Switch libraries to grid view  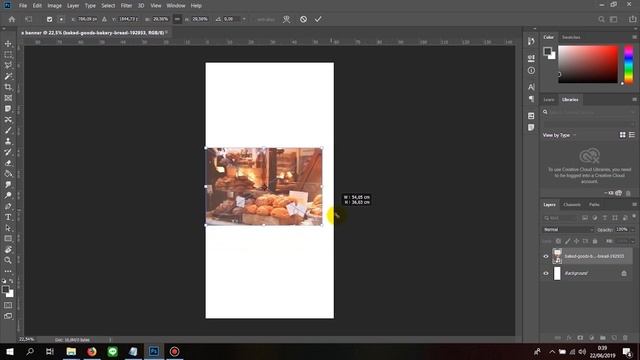(622, 135)
